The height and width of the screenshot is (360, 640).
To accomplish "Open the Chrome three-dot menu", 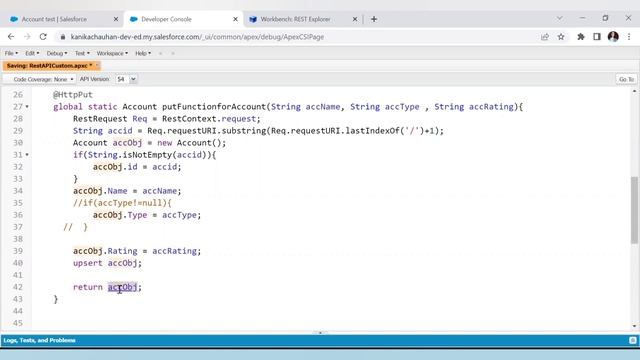I will 629,37.
